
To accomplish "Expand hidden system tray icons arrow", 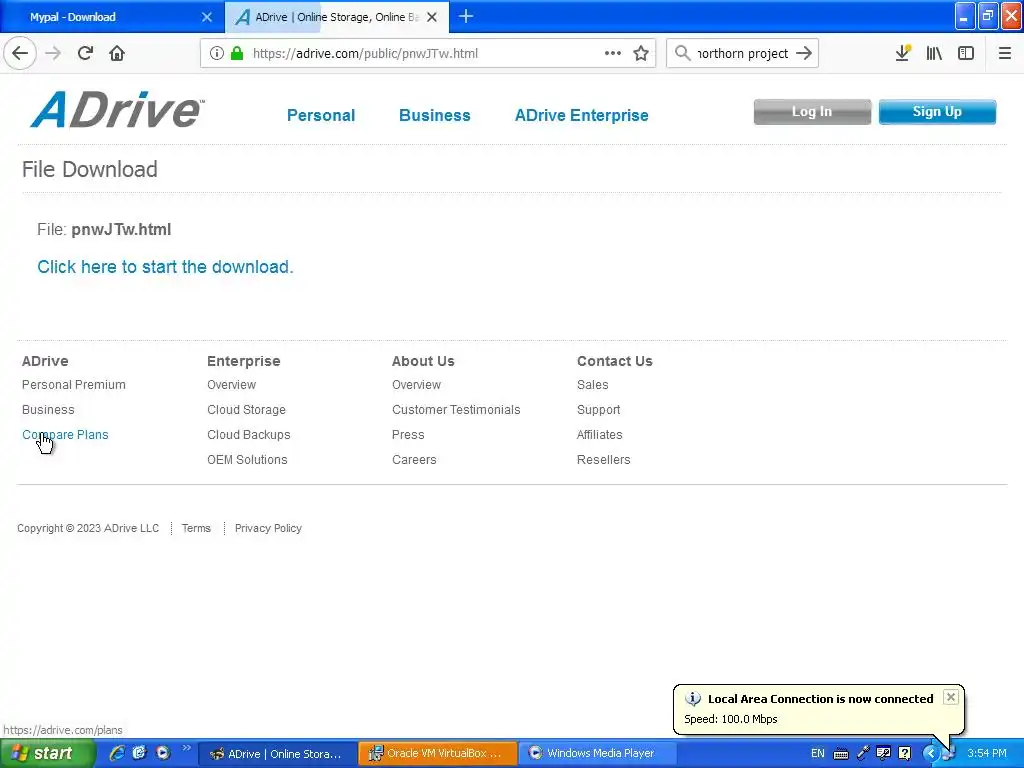I will click(x=931, y=754).
